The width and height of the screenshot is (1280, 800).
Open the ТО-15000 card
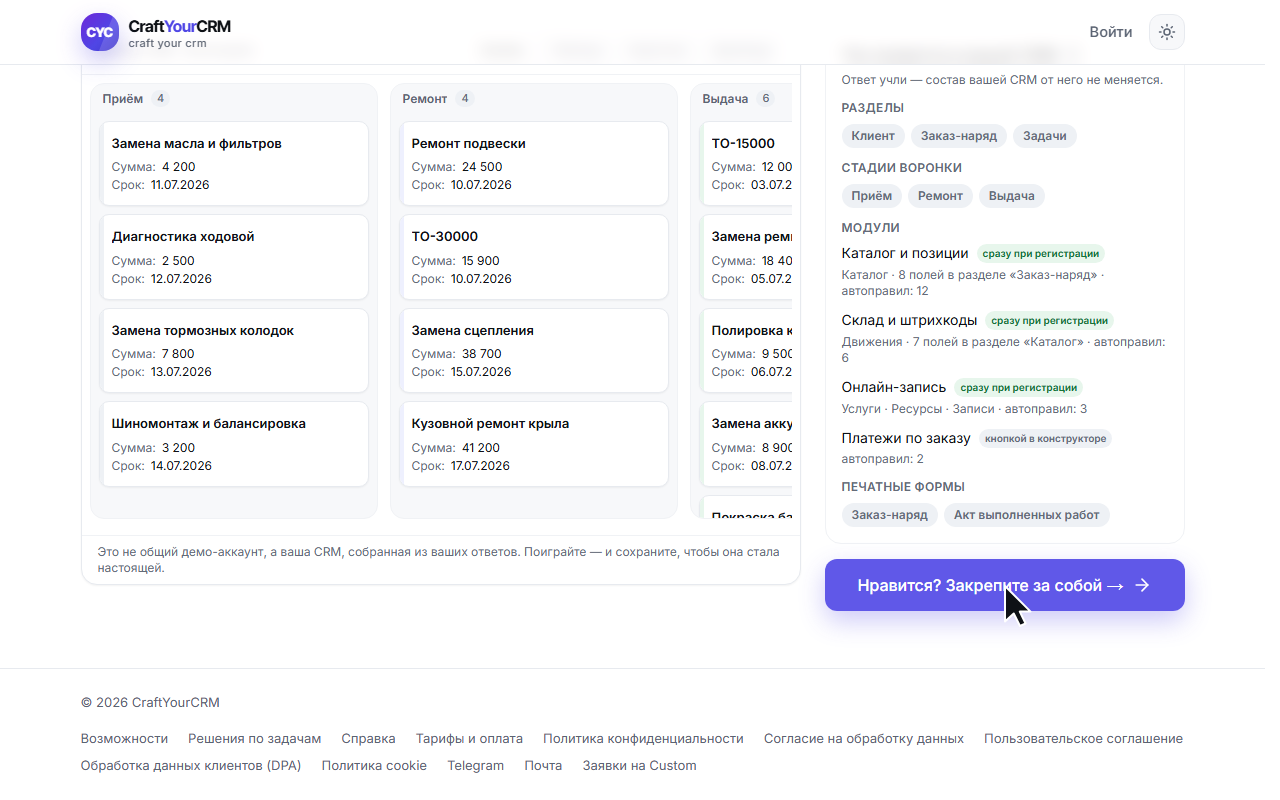[x=747, y=164]
